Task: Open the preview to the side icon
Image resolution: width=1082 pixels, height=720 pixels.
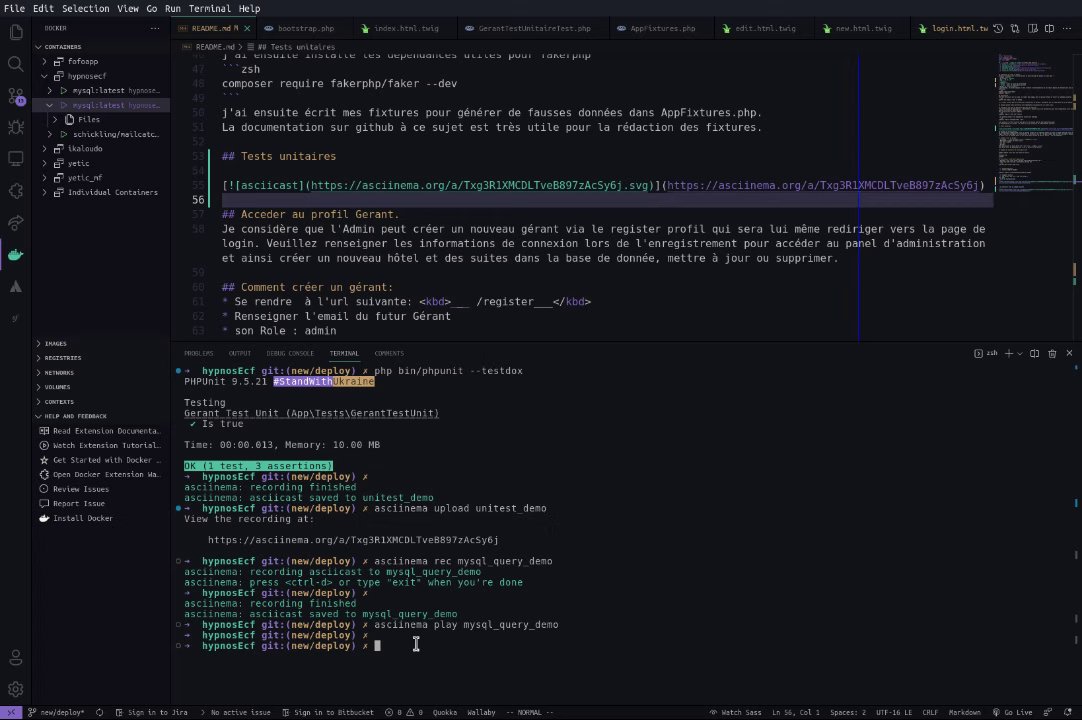Action: click(1032, 28)
